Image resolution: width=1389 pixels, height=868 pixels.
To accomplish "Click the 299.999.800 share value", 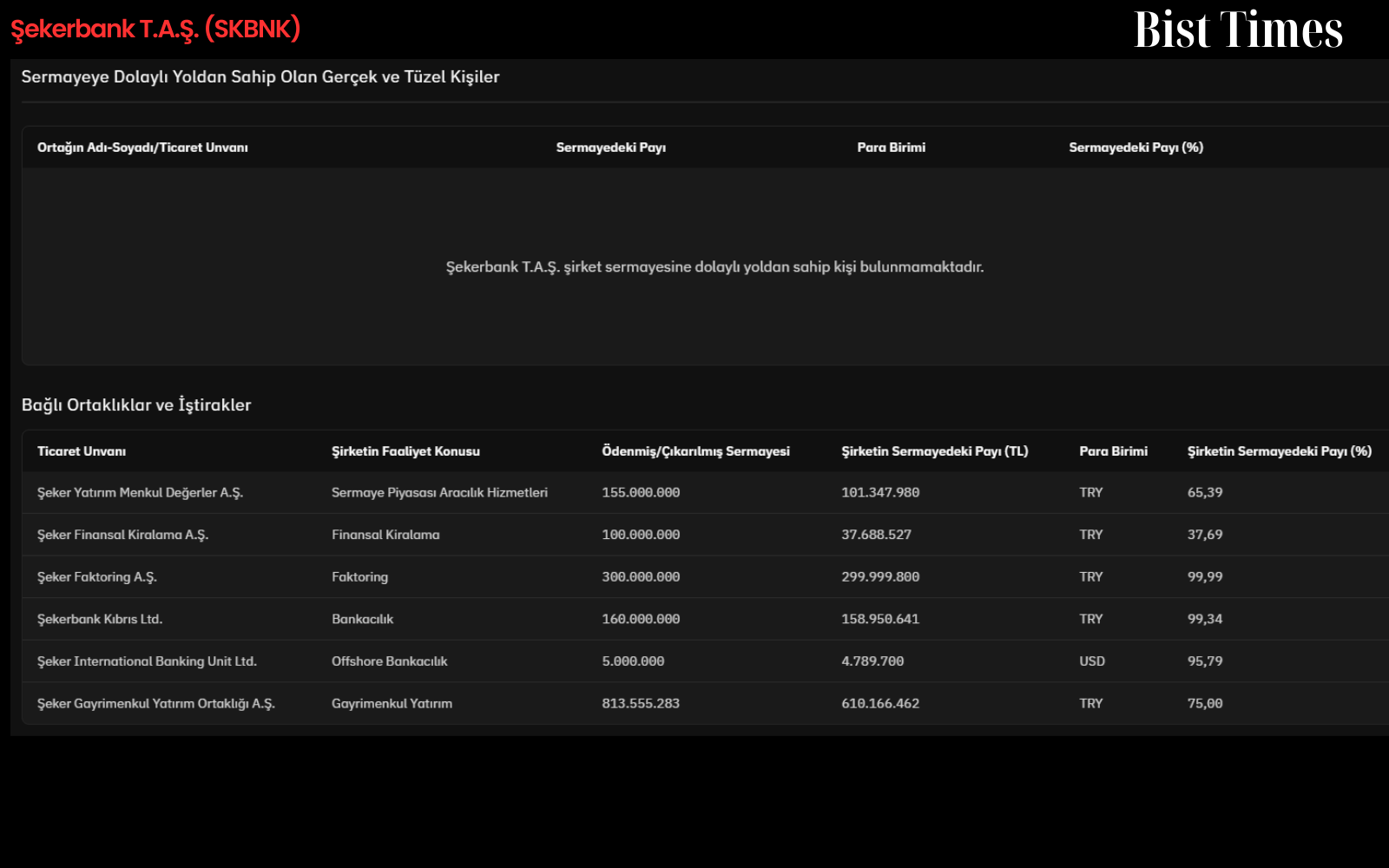I will [880, 577].
